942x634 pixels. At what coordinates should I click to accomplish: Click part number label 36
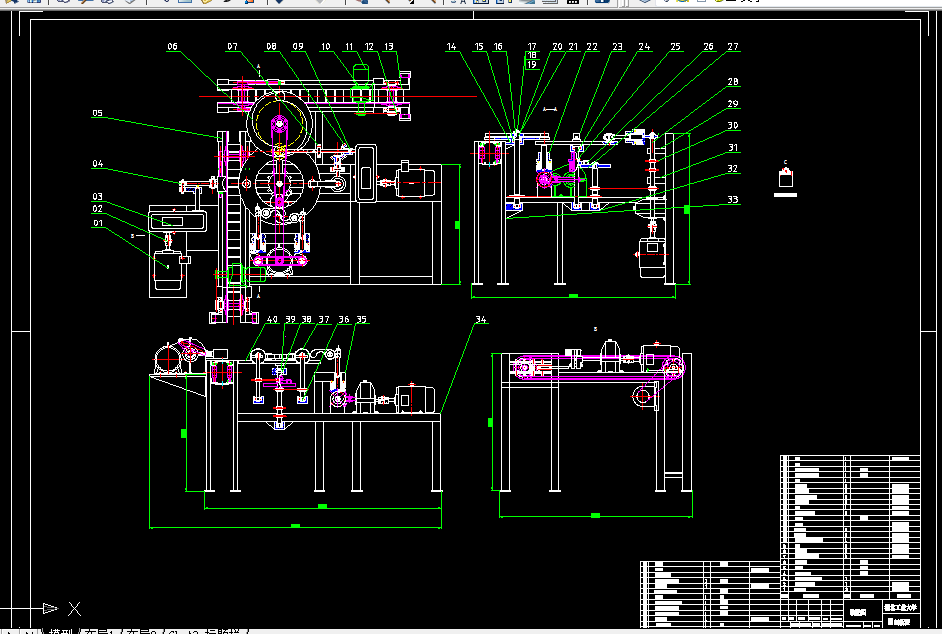click(344, 320)
